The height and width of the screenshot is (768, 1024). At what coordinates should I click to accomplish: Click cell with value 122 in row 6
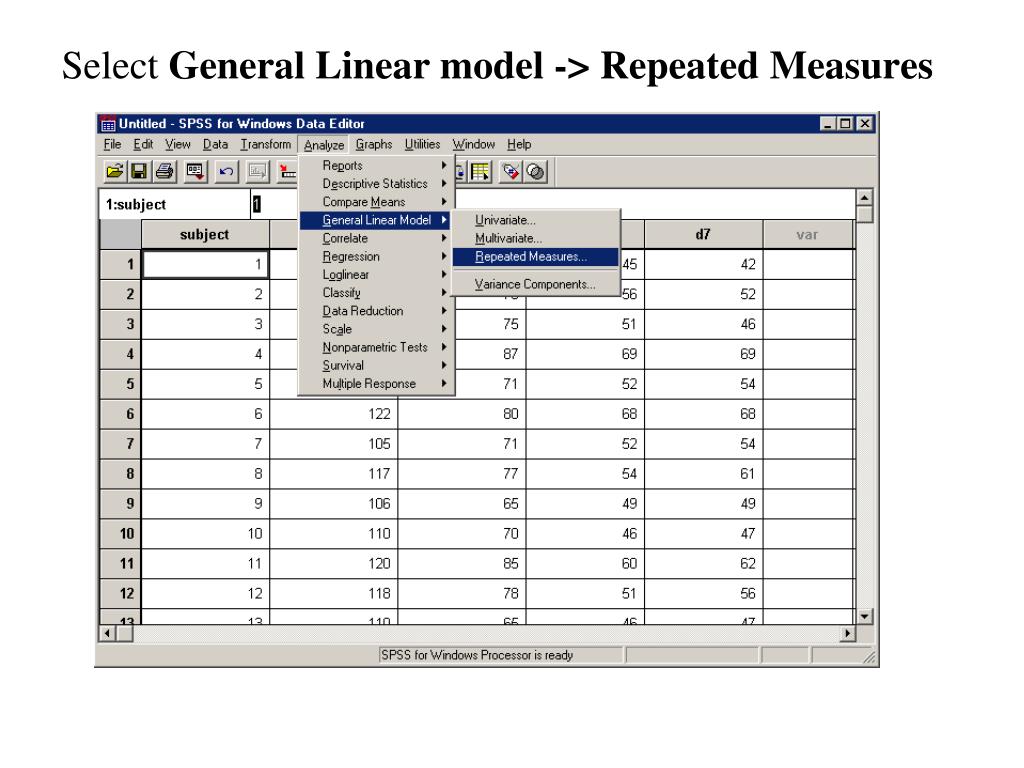click(334, 414)
